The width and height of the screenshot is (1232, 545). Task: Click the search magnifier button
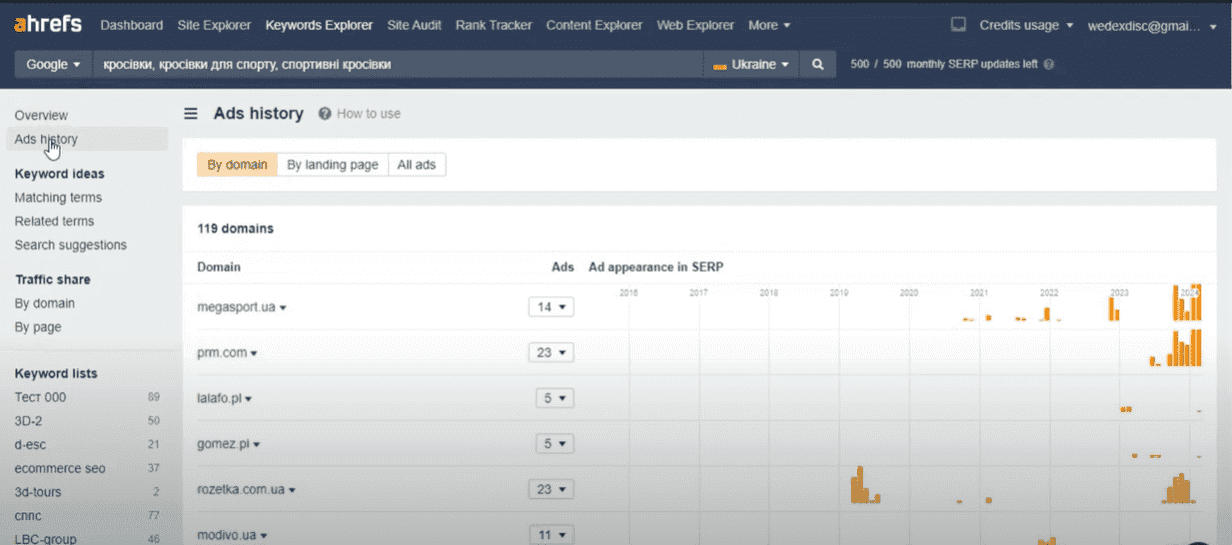tap(817, 64)
